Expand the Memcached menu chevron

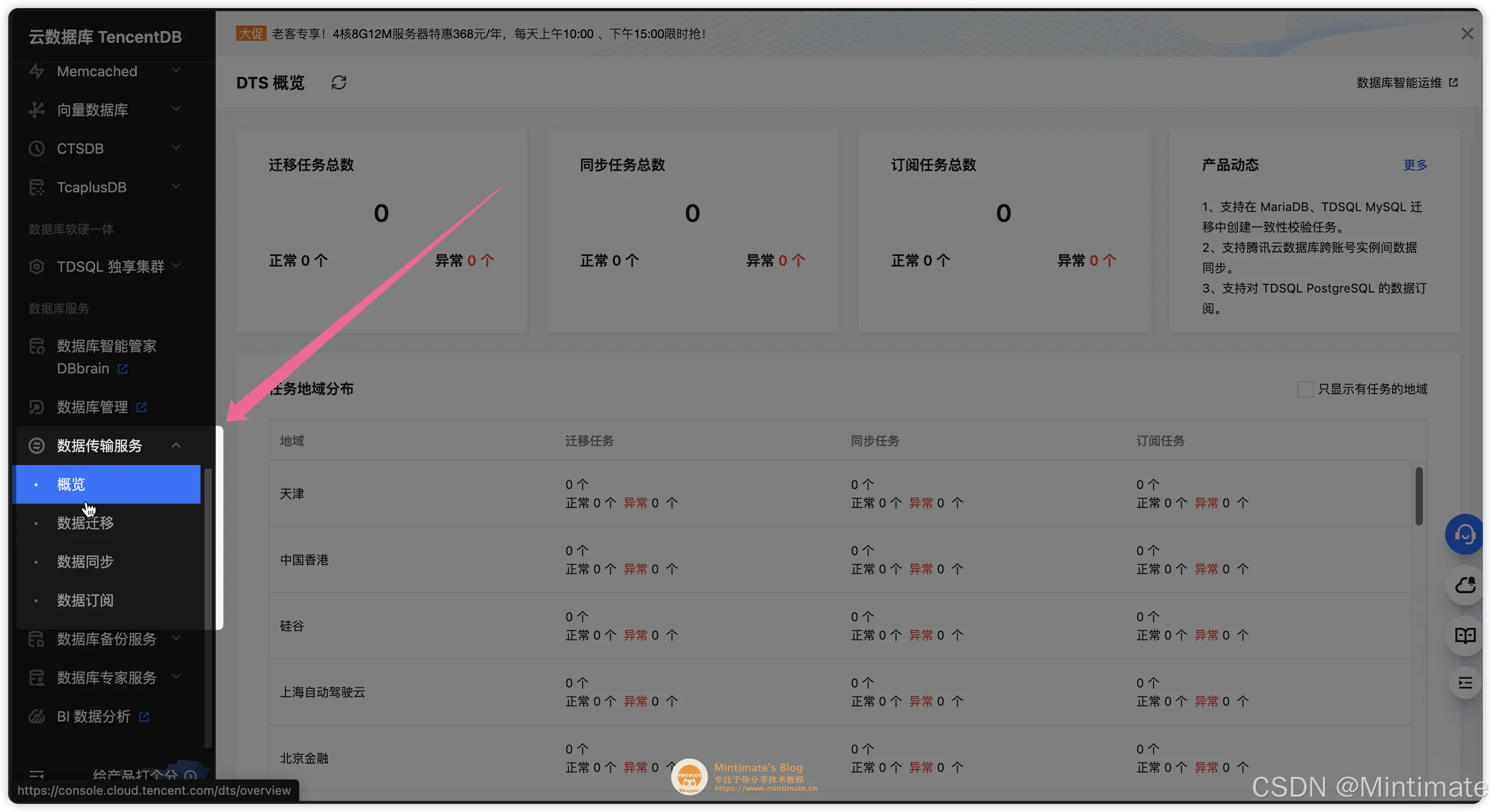pyautogui.click(x=176, y=71)
